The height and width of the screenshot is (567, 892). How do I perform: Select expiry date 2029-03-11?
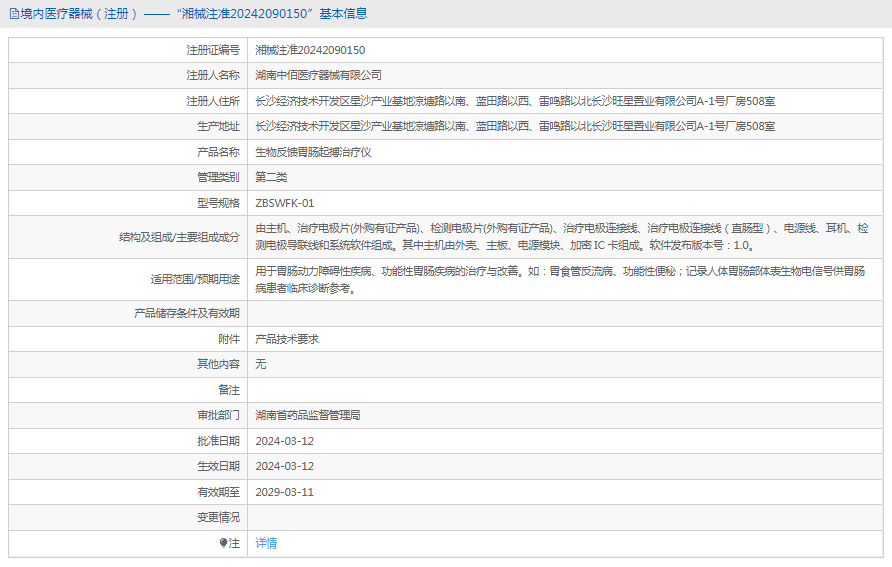(x=284, y=492)
